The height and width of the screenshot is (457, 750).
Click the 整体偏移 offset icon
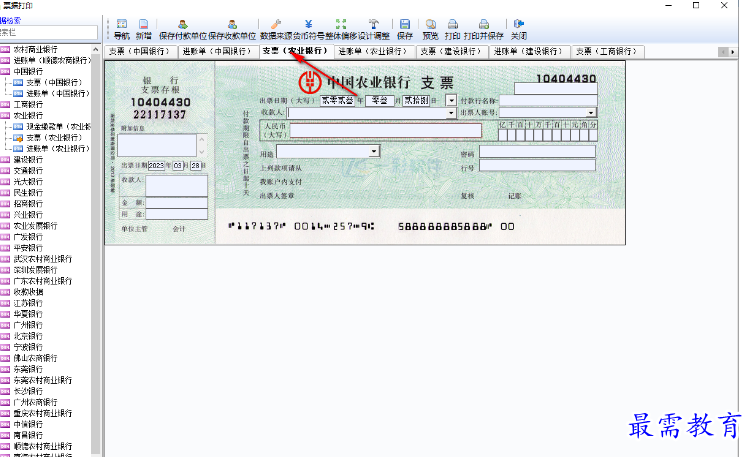pyautogui.click(x=341, y=24)
